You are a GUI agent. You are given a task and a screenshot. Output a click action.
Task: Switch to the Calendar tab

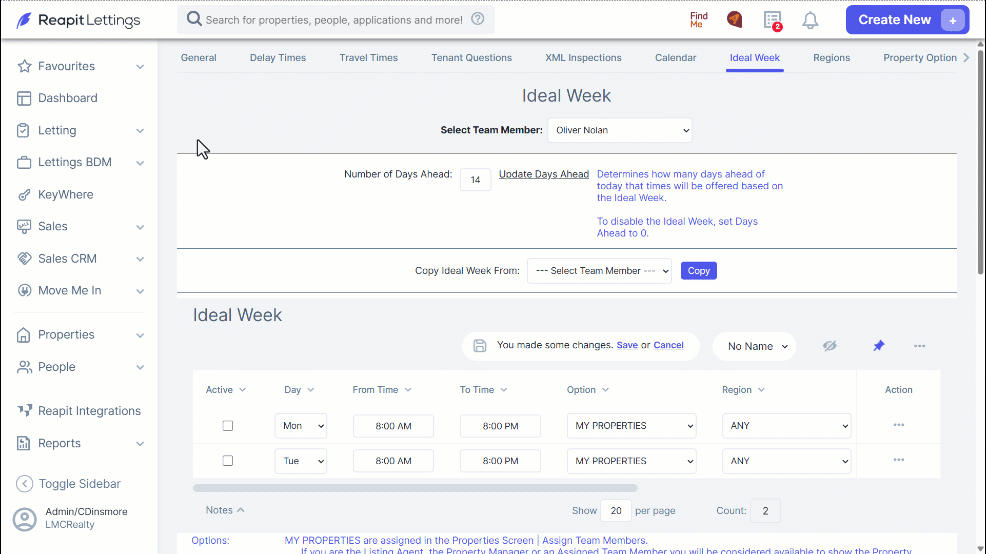point(675,57)
